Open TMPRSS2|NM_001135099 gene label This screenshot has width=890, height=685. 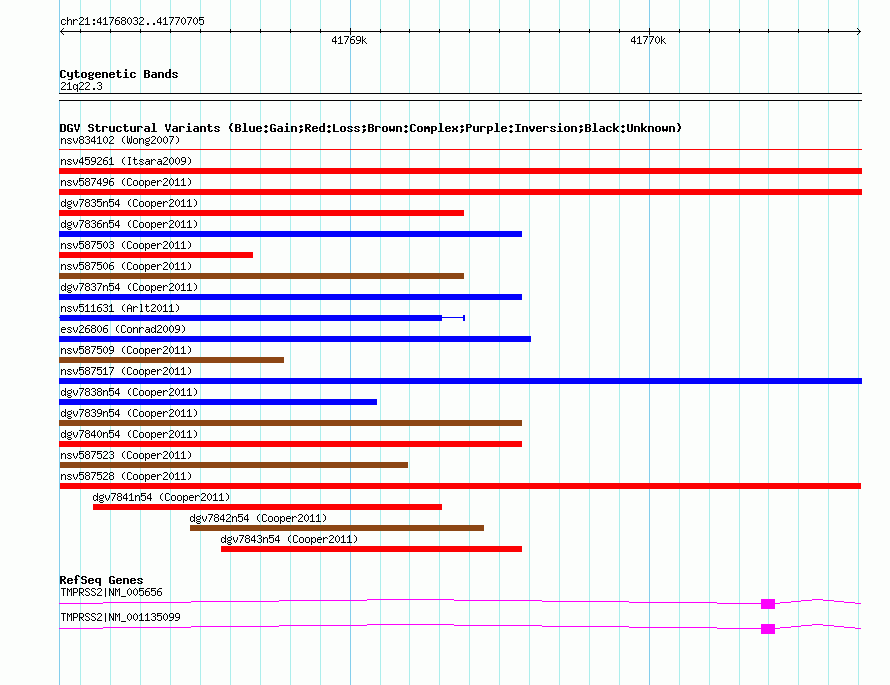[120, 617]
